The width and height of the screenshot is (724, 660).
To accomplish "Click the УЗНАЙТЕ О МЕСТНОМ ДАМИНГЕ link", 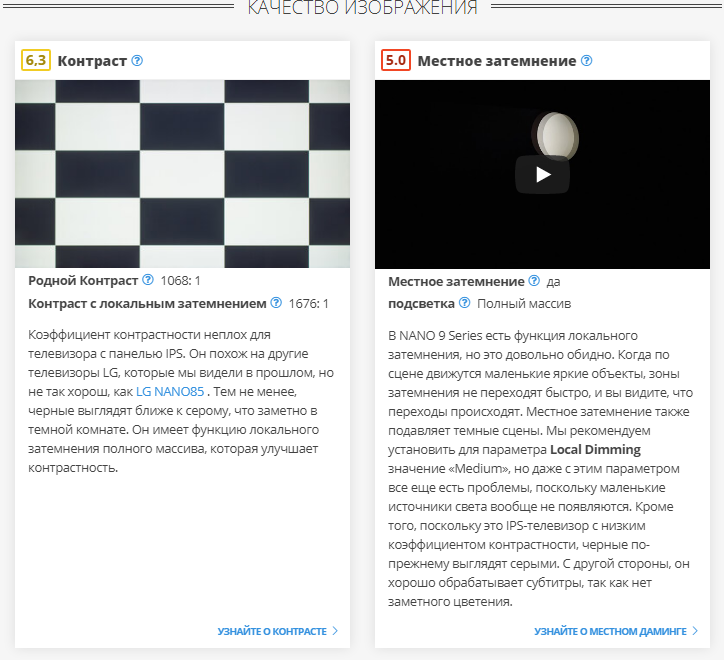I will [x=610, y=632].
